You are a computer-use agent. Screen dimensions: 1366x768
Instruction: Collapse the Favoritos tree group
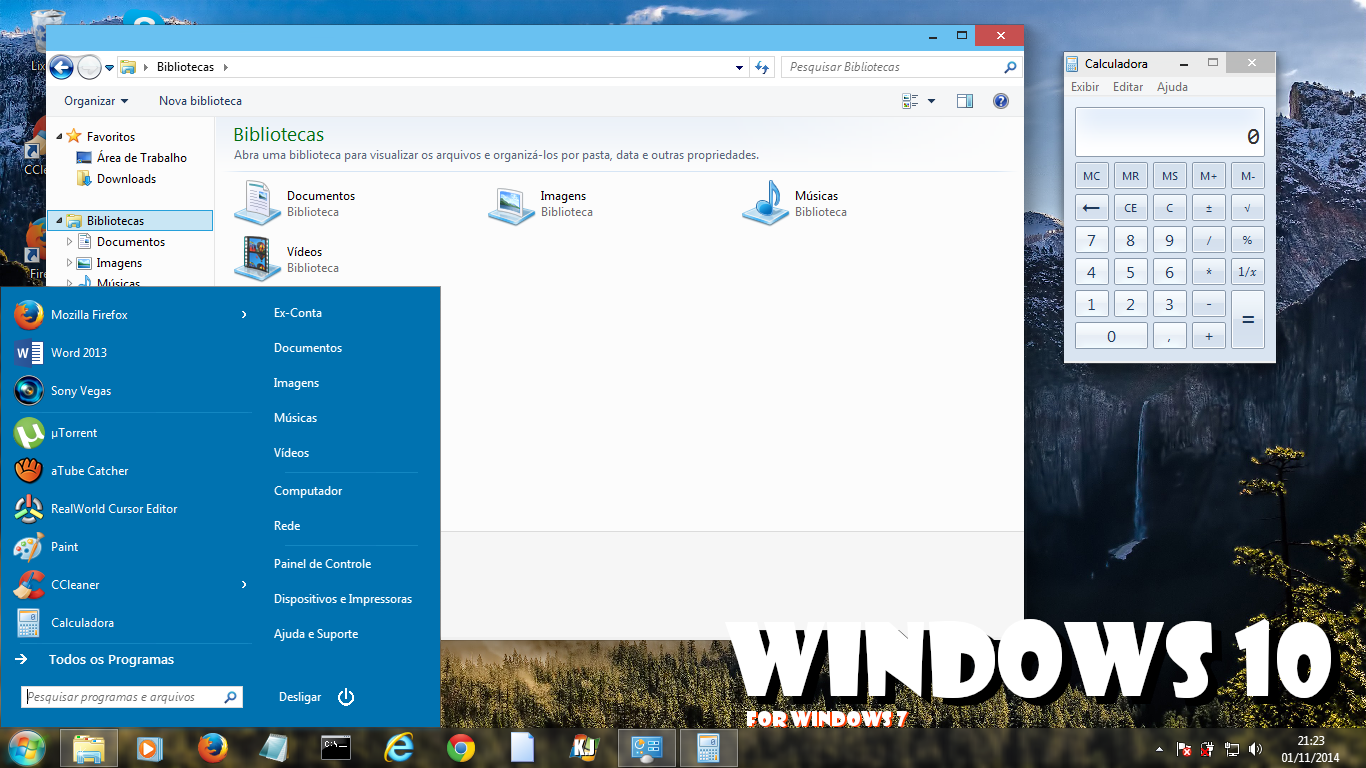[59, 137]
